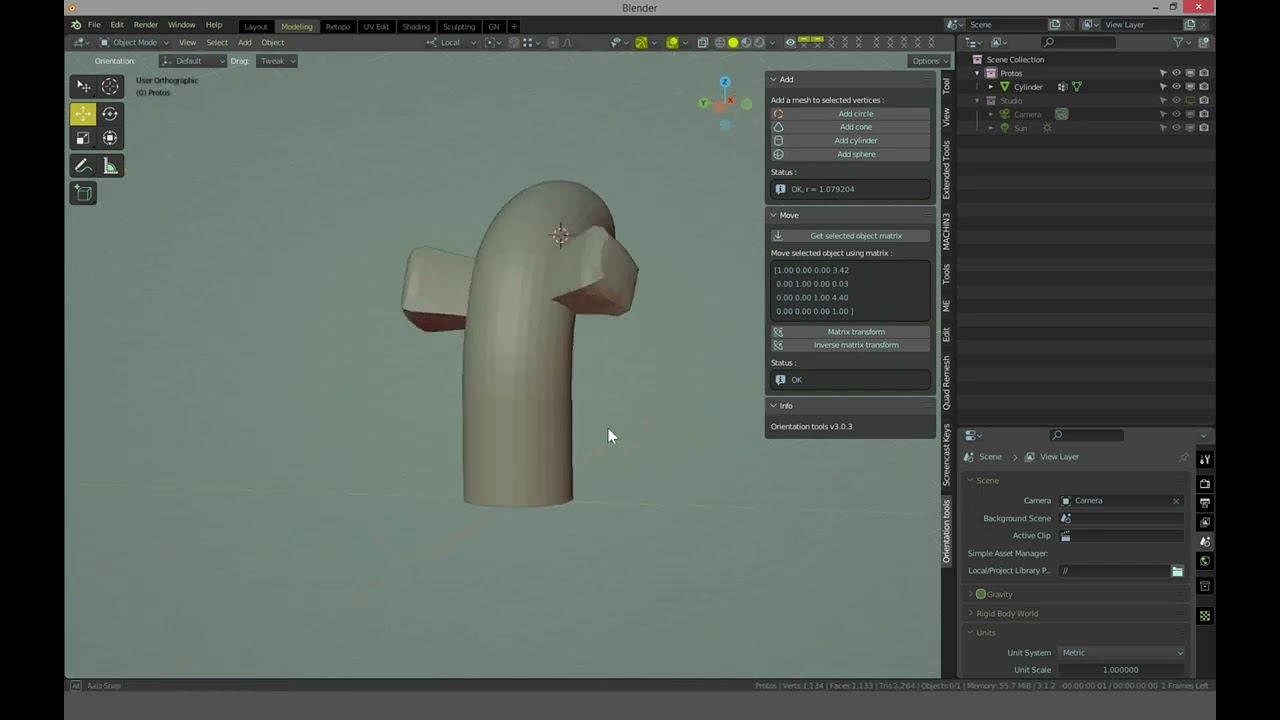Expand the Rigid Body World panel
This screenshot has width=1280, height=720.
click(1007, 613)
